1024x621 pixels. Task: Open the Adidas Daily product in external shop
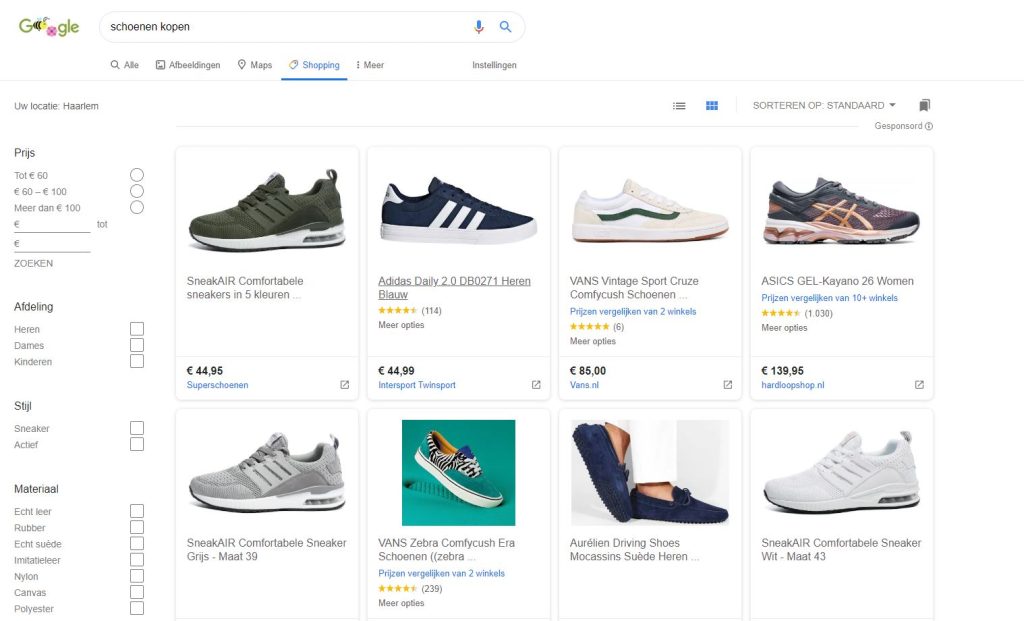[536, 383]
